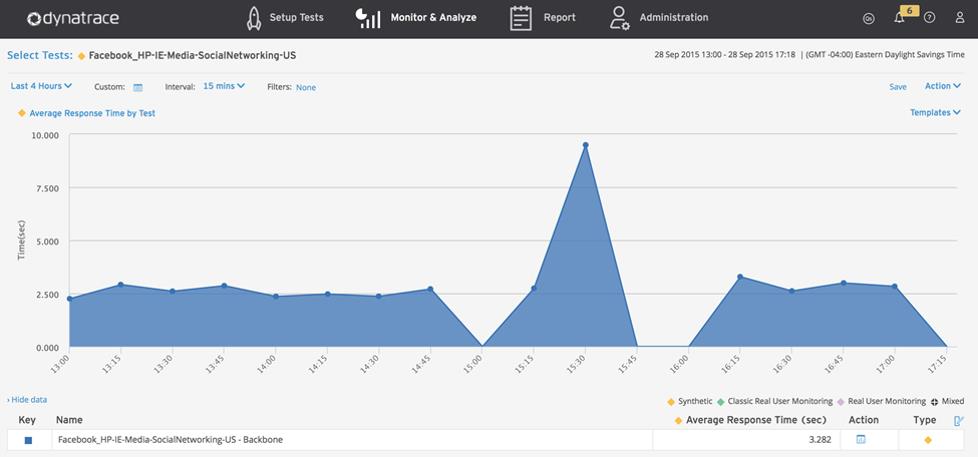Viewport: 978px width, 457px height.
Task: Collapse the table with Hide data
Action: [x=27, y=400]
